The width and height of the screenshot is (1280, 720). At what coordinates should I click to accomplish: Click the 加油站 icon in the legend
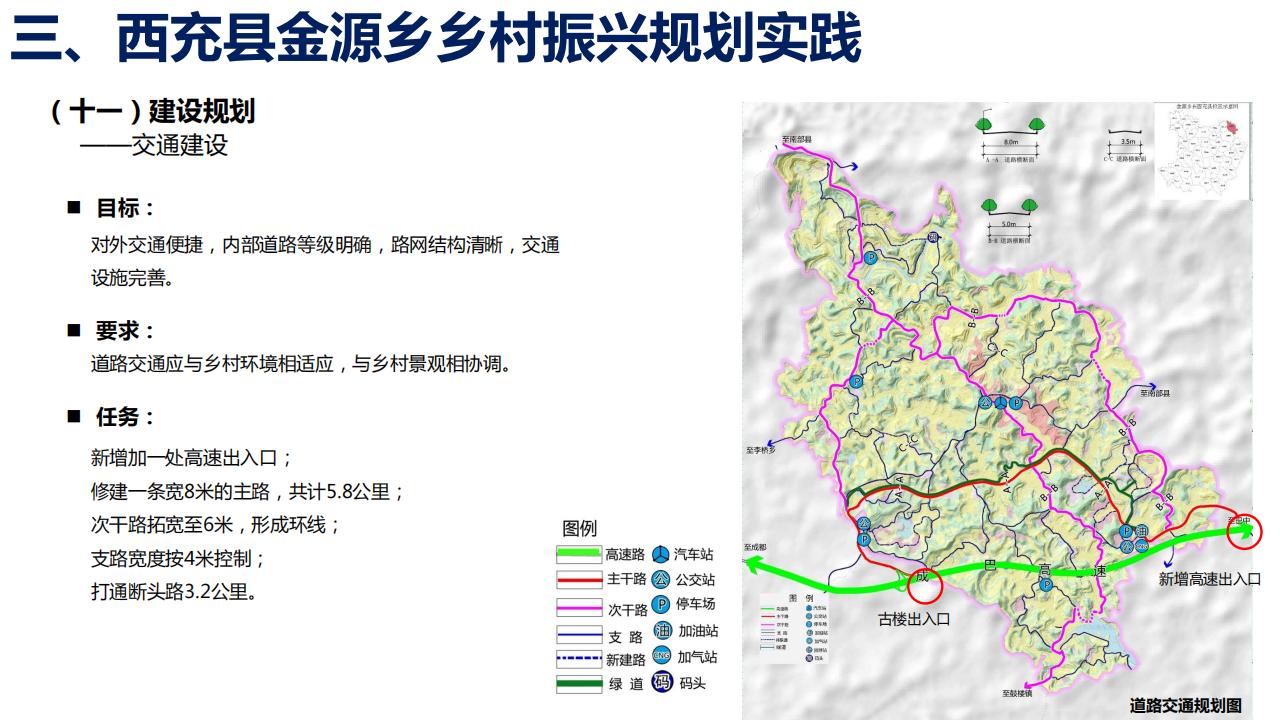point(661,630)
